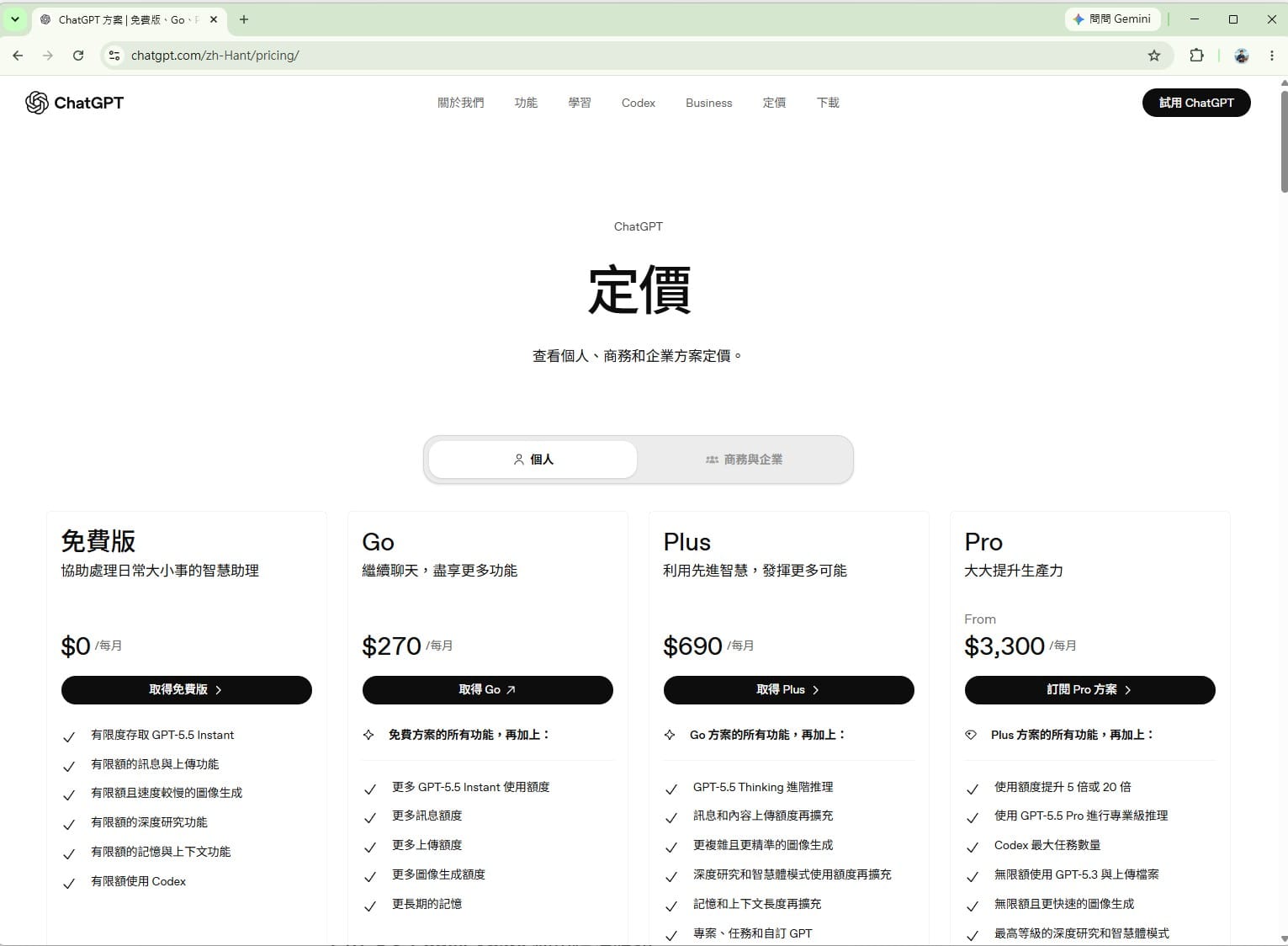Open the tab search dropdown arrow
The height and width of the screenshot is (946, 1288).
(x=14, y=19)
